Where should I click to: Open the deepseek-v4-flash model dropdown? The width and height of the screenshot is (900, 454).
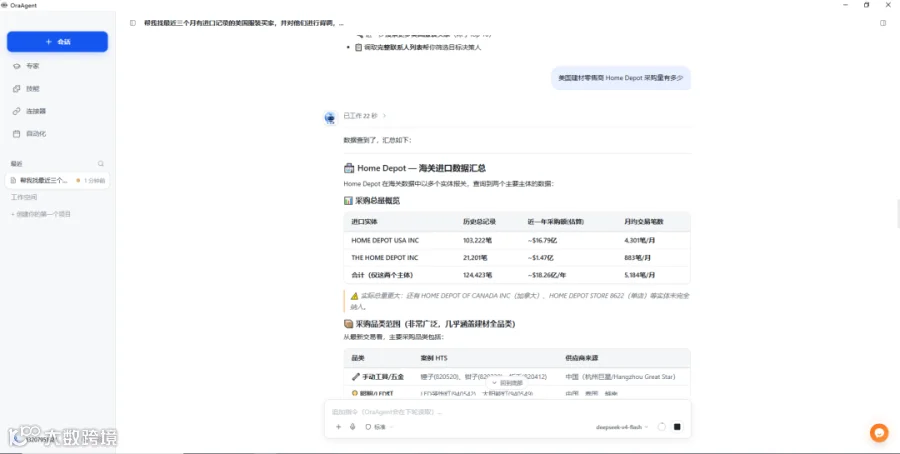(622, 427)
